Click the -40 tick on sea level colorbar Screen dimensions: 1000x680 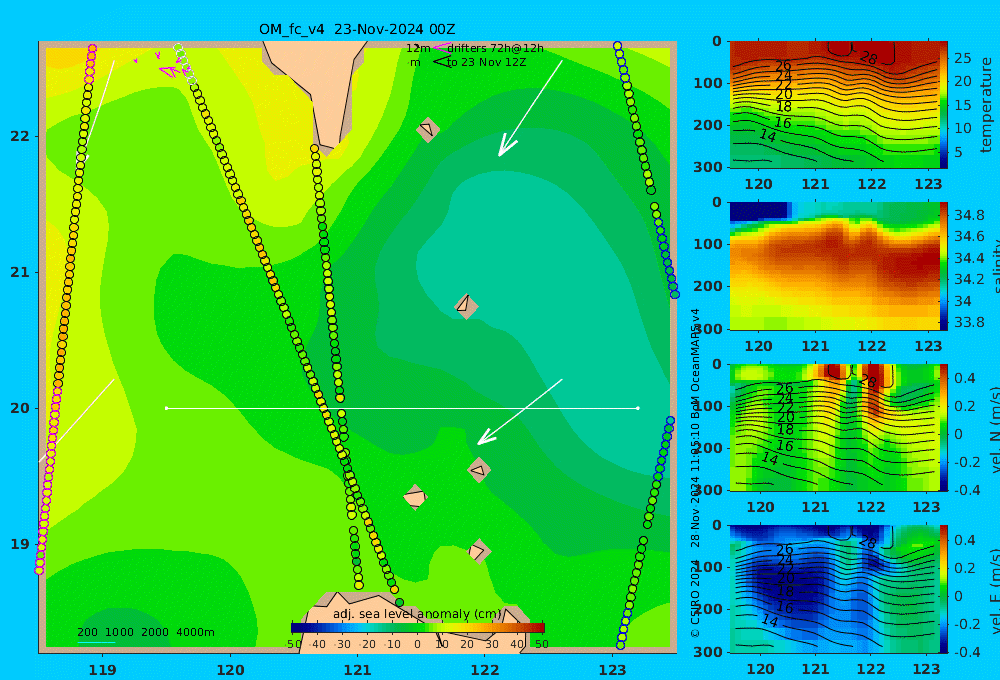317,644
